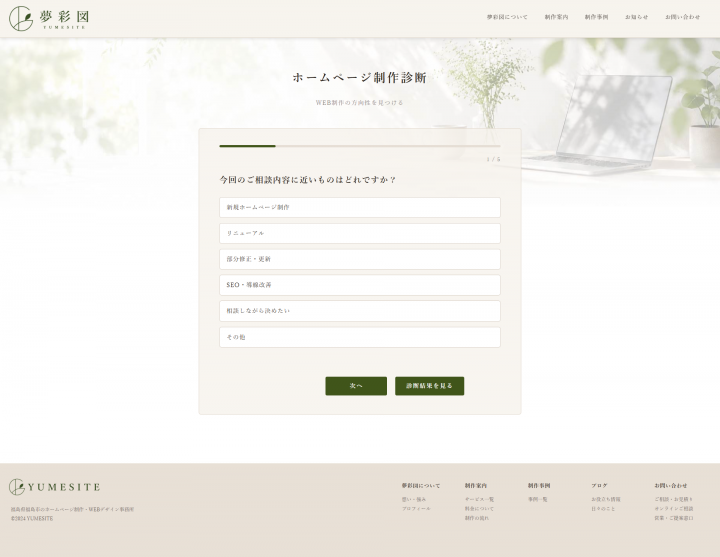720x557 pixels.
Task: Open 料金について in the footer
Action: point(479,509)
